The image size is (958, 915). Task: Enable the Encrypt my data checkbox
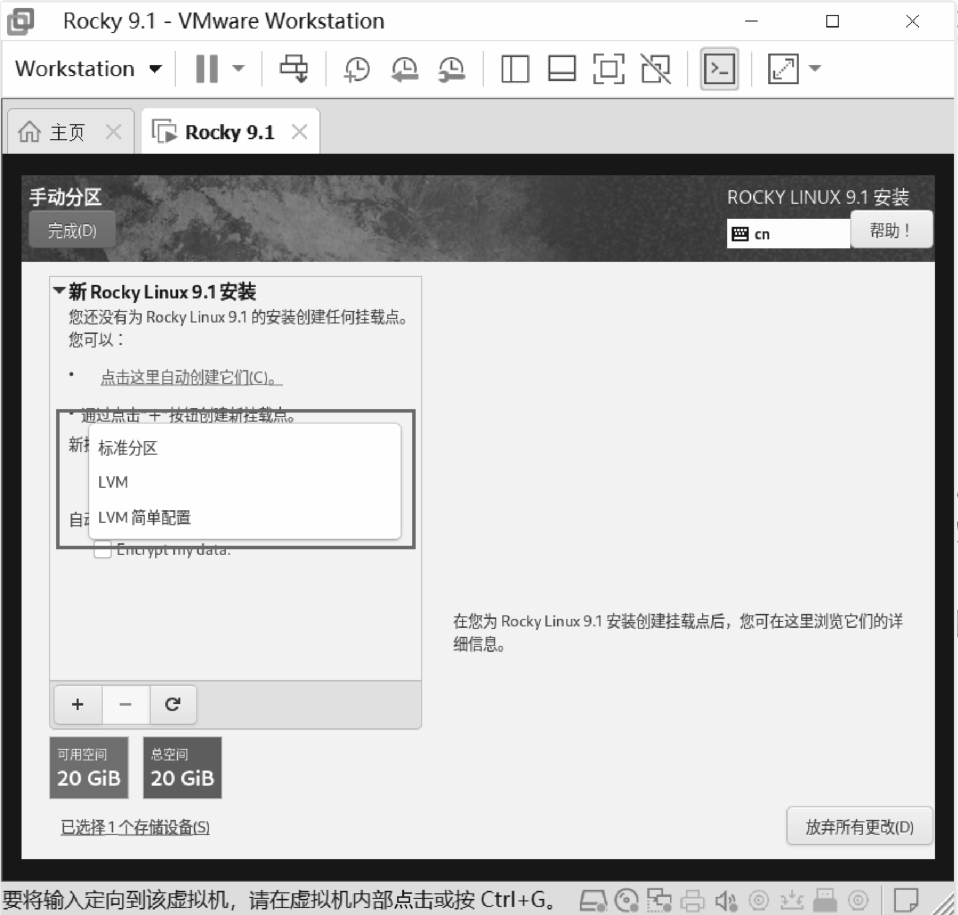point(102,550)
